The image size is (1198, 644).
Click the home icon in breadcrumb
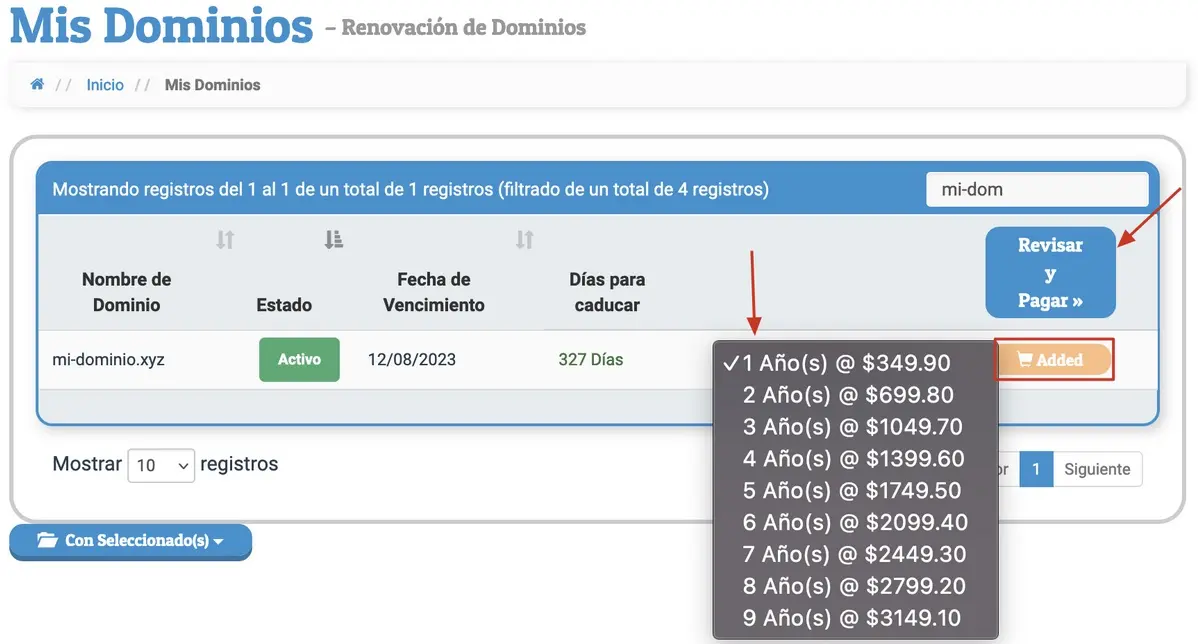pos(37,85)
